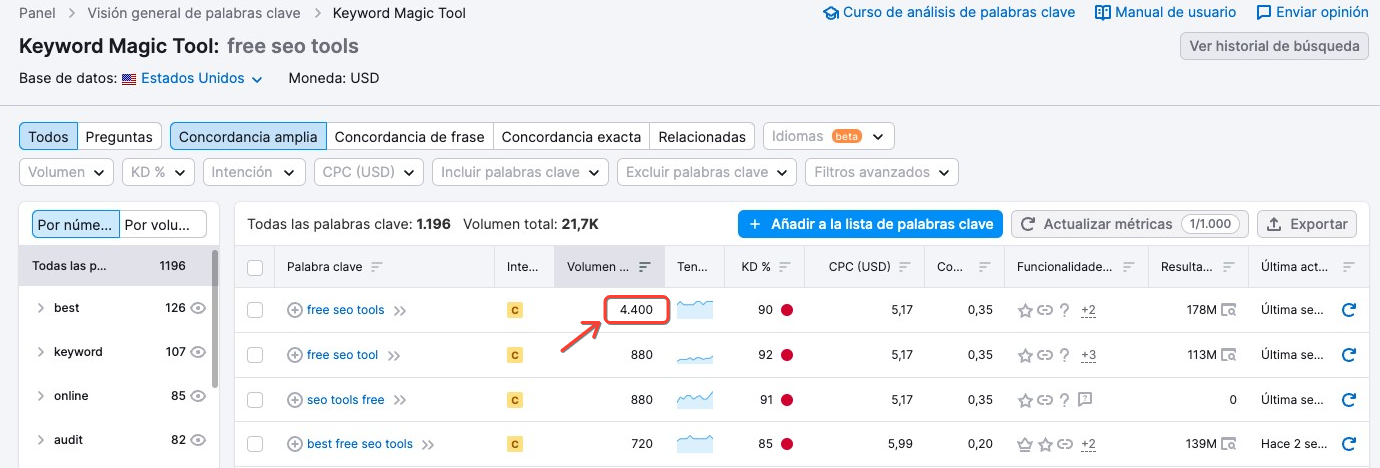The width and height of the screenshot is (1380, 468).
Task: Open Filtros avanzados dropdown
Action: pyautogui.click(x=882, y=172)
